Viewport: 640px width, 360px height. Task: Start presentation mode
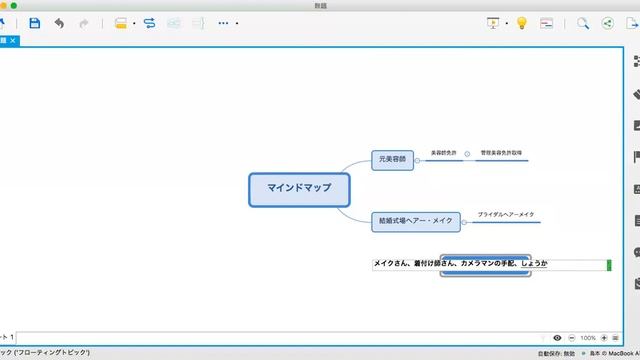click(x=493, y=23)
